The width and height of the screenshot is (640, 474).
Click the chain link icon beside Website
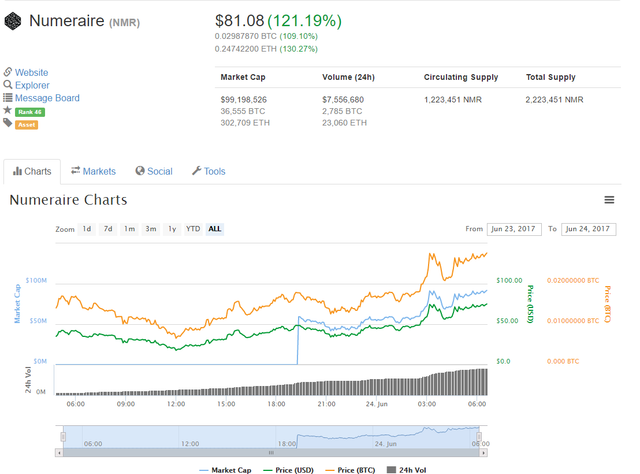pos(8,72)
